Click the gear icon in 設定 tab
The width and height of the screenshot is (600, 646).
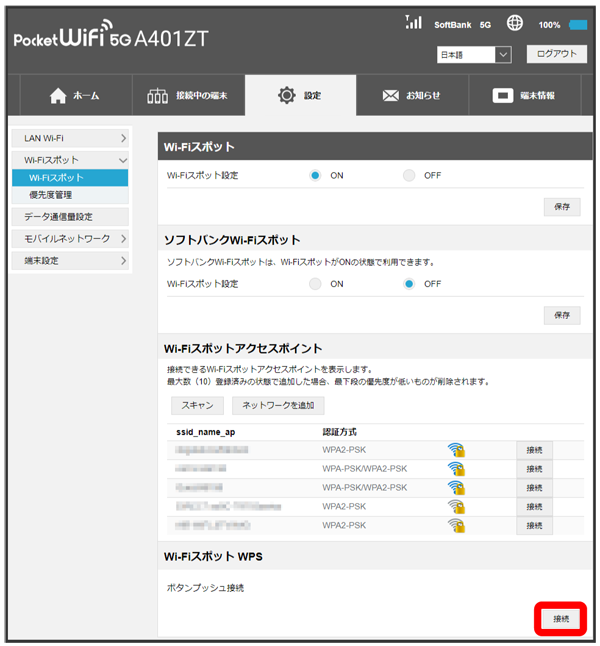286,96
